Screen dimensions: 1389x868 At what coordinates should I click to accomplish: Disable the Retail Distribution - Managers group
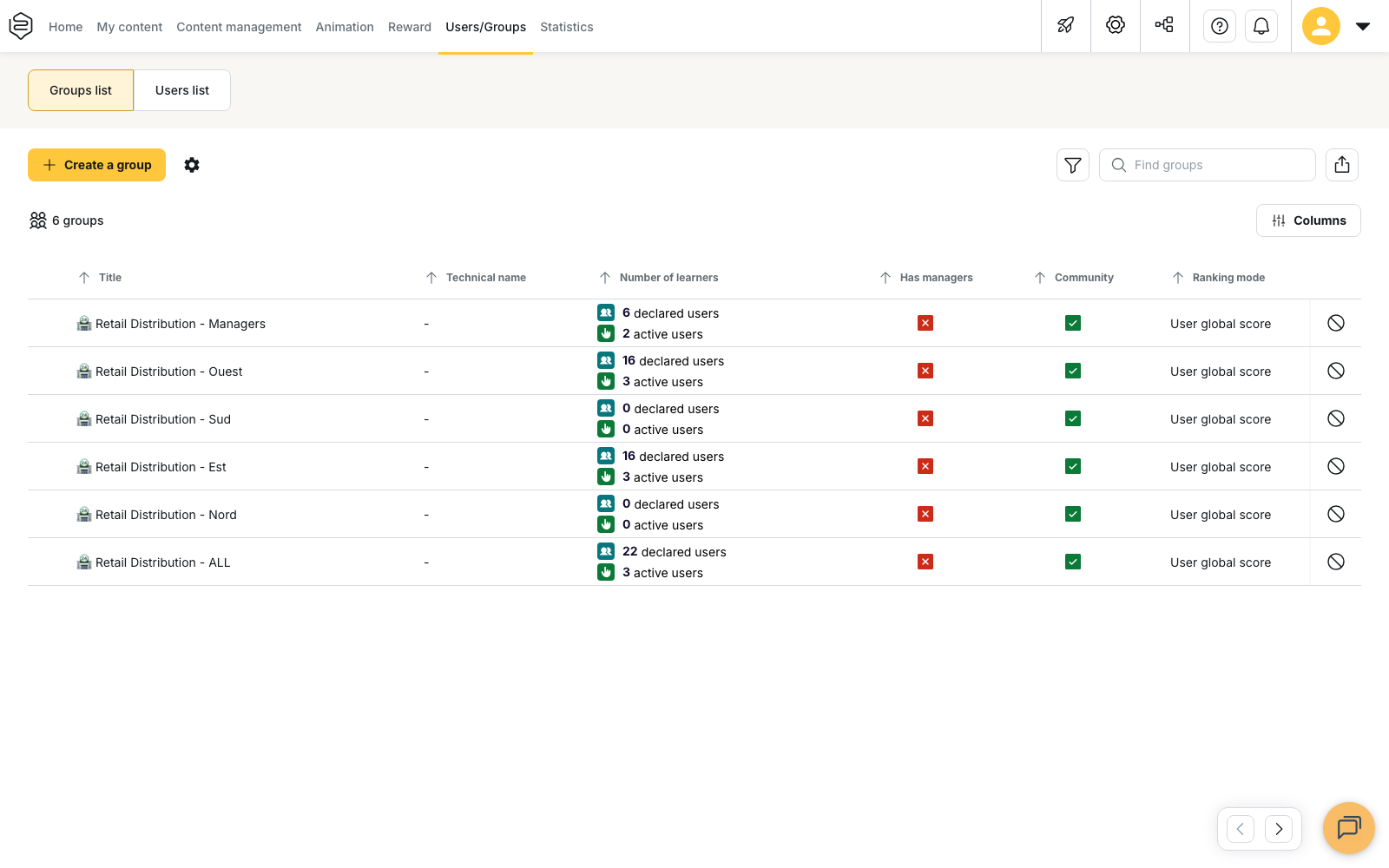[1336, 323]
